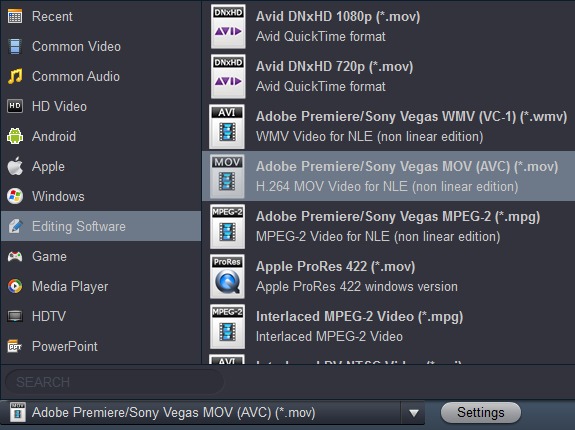Click the Common Audio music note icon
This screenshot has height=430, width=575.
point(15,76)
